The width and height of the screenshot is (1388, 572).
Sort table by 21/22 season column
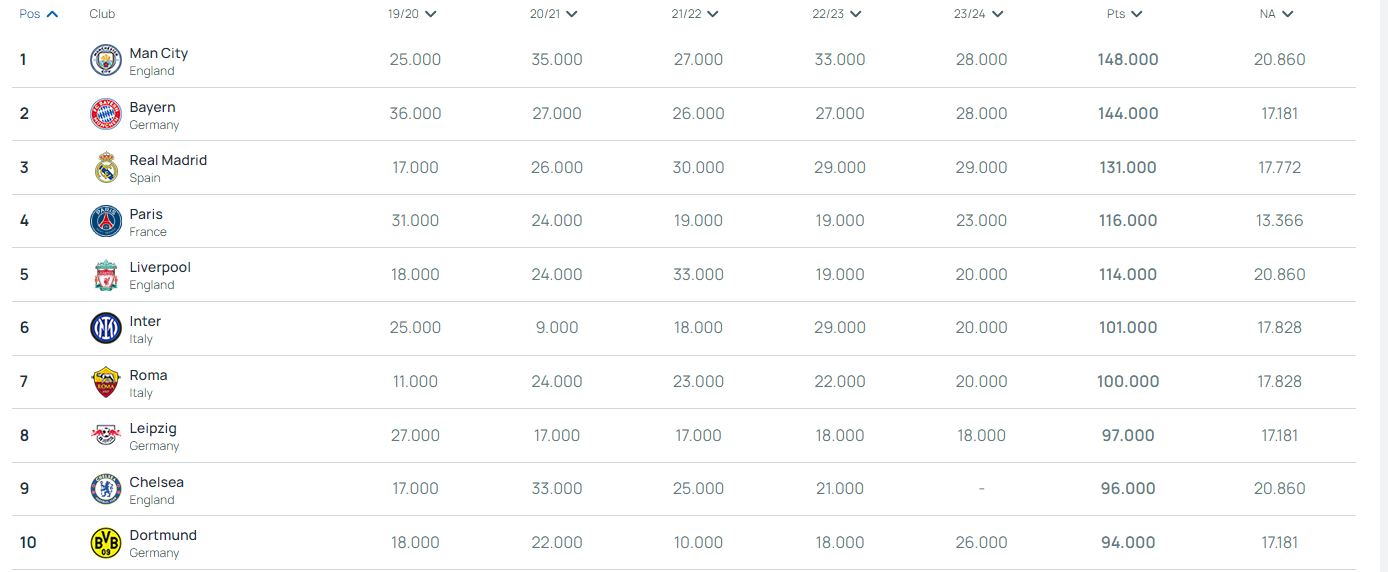click(x=713, y=14)
